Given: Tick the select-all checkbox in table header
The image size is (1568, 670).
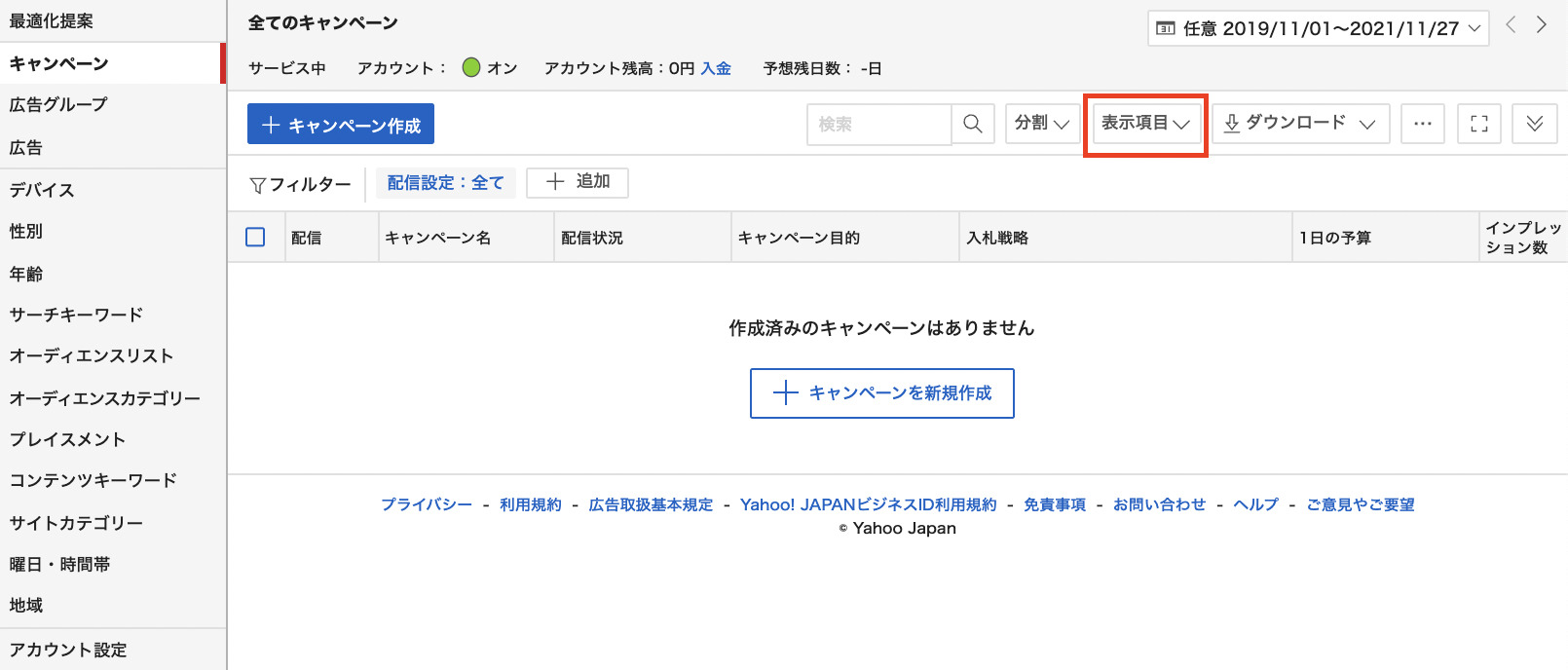Looking at the screenshot, I should pyautogui.click(x=255, y=237).
